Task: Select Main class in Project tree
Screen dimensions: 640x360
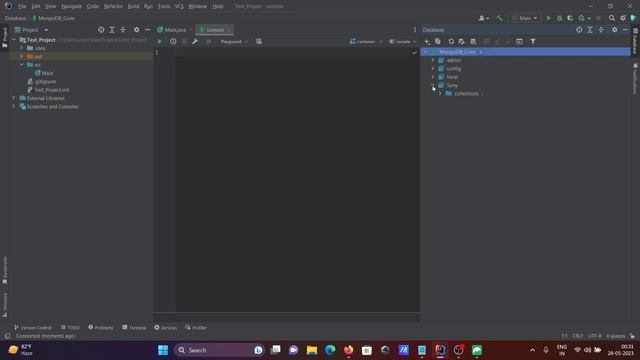Action: [47, 73]
